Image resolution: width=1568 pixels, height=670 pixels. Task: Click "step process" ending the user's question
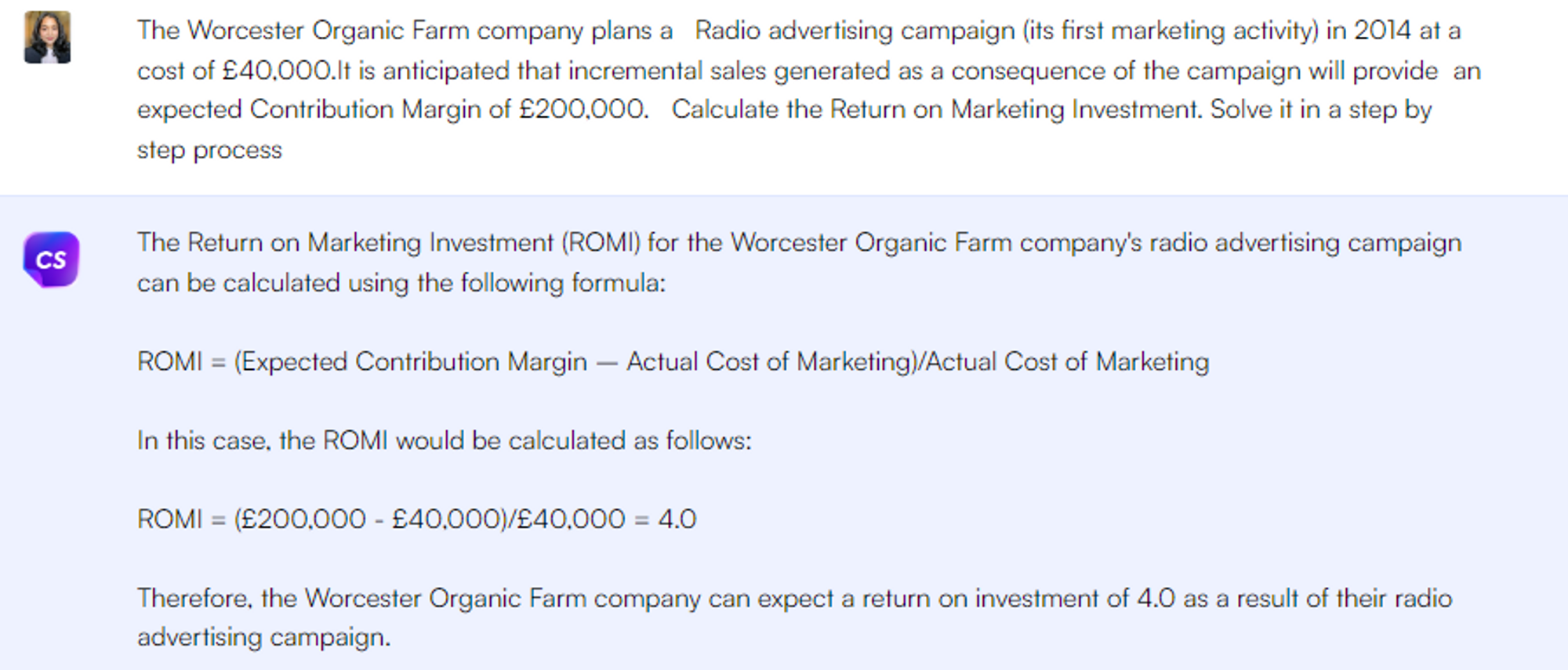point(209,150)
